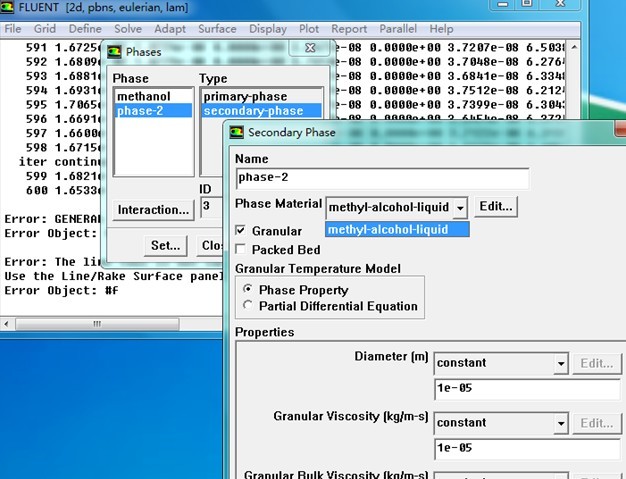The image size is (626, 479).
Task: Open the Report menu
Action: click(349, 29)
